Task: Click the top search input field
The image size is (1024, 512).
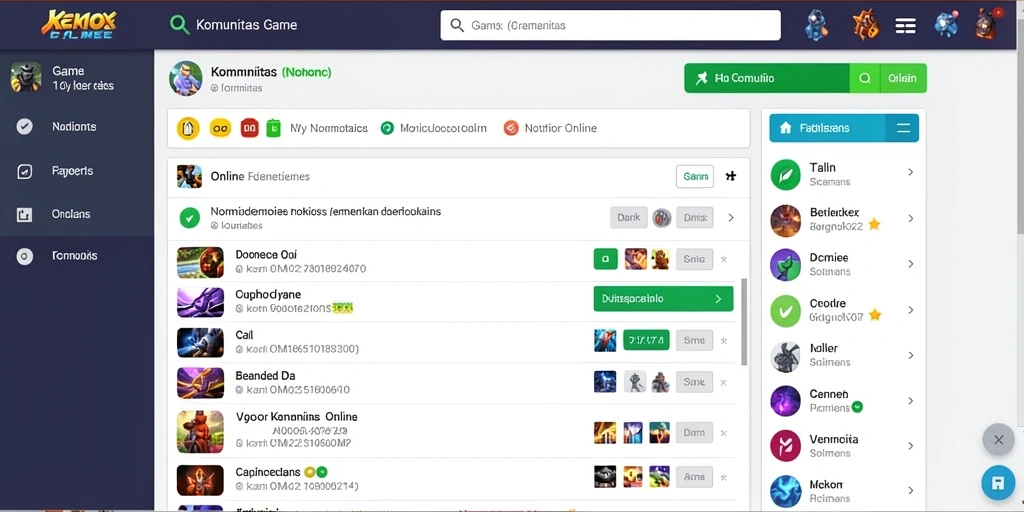Action: click(611, 25)
